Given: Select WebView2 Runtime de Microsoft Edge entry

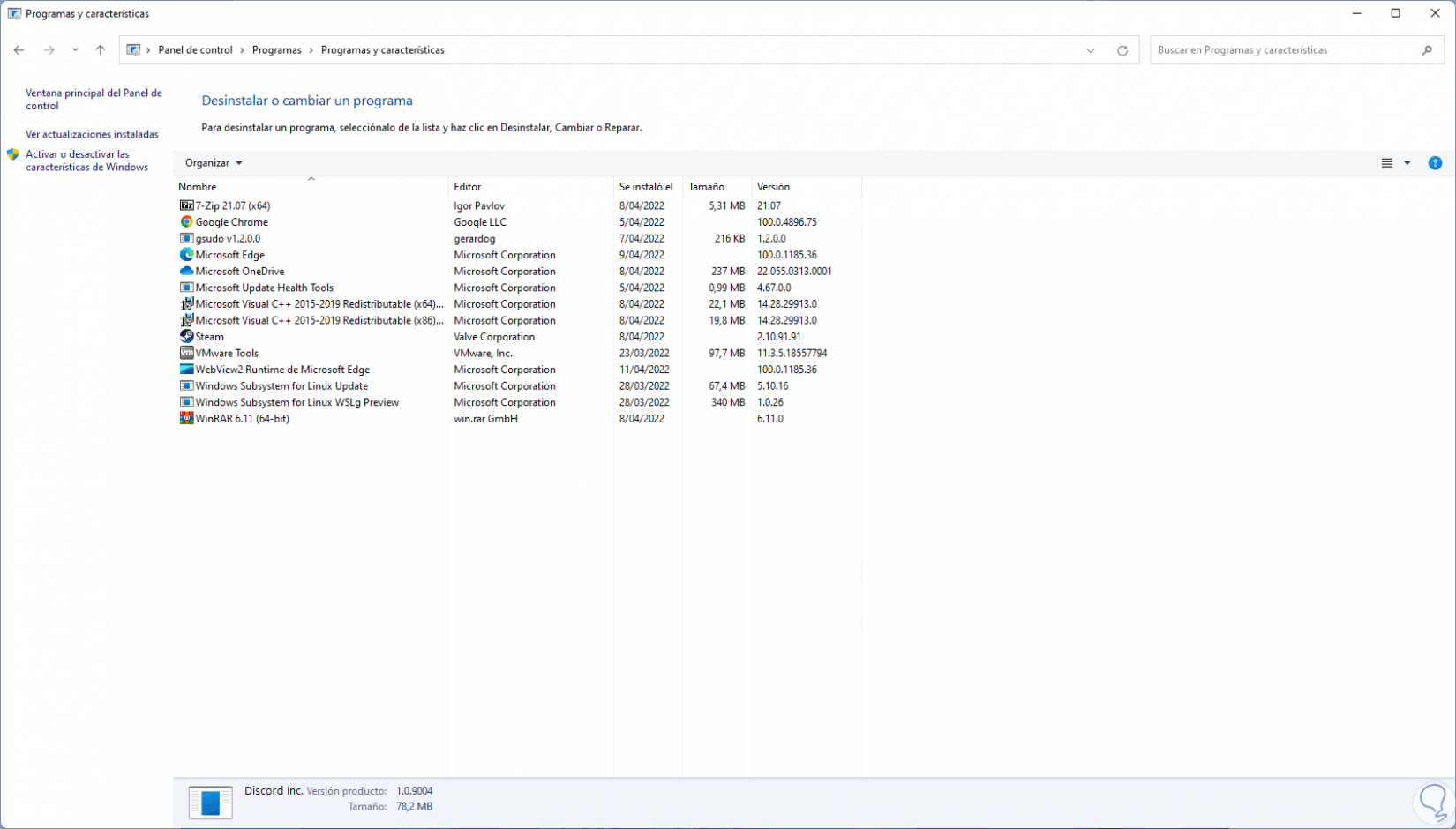Looking at the screenshot, I should click(282, 370).
